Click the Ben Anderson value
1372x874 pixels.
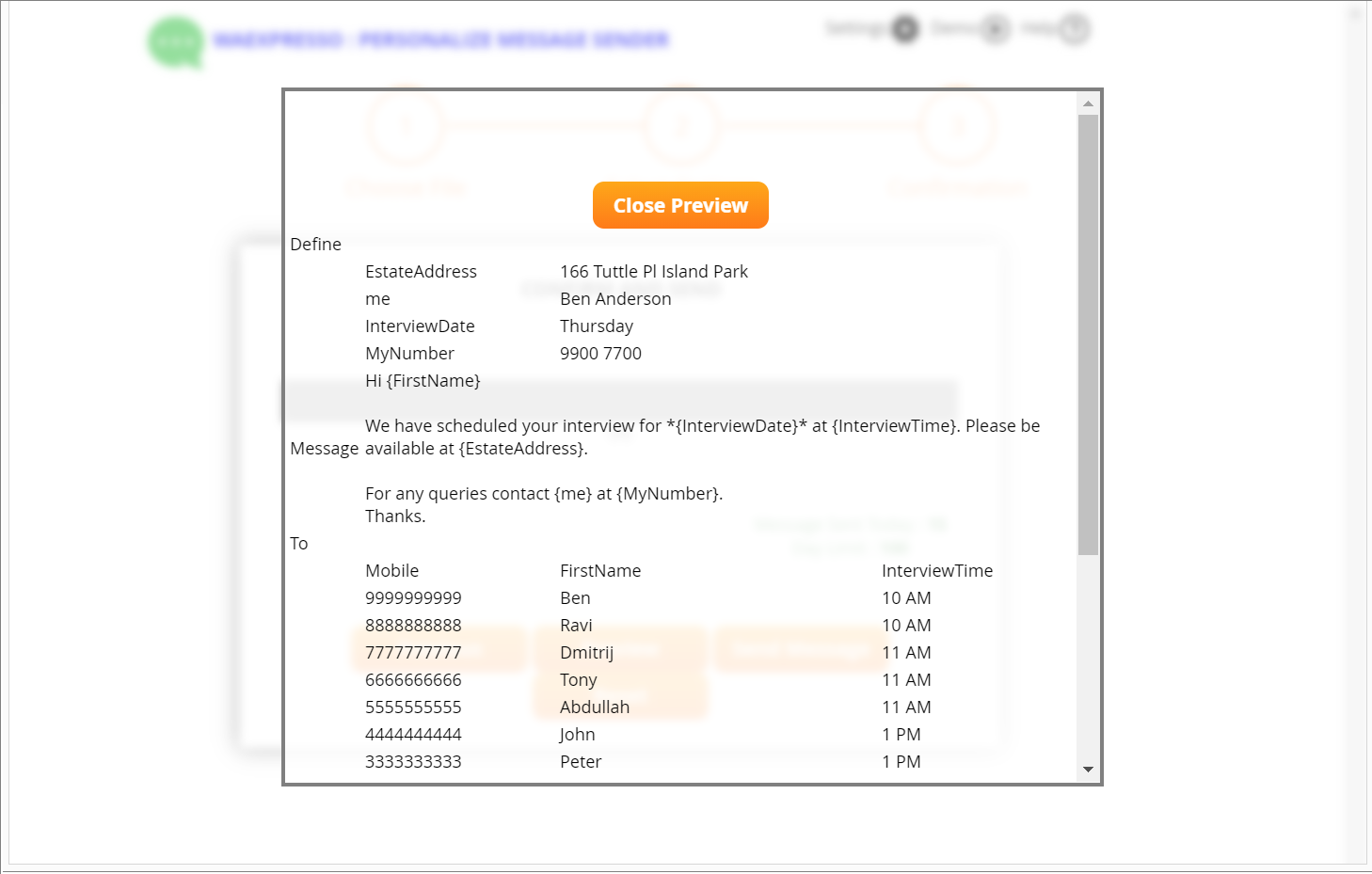tap(615, 299)
